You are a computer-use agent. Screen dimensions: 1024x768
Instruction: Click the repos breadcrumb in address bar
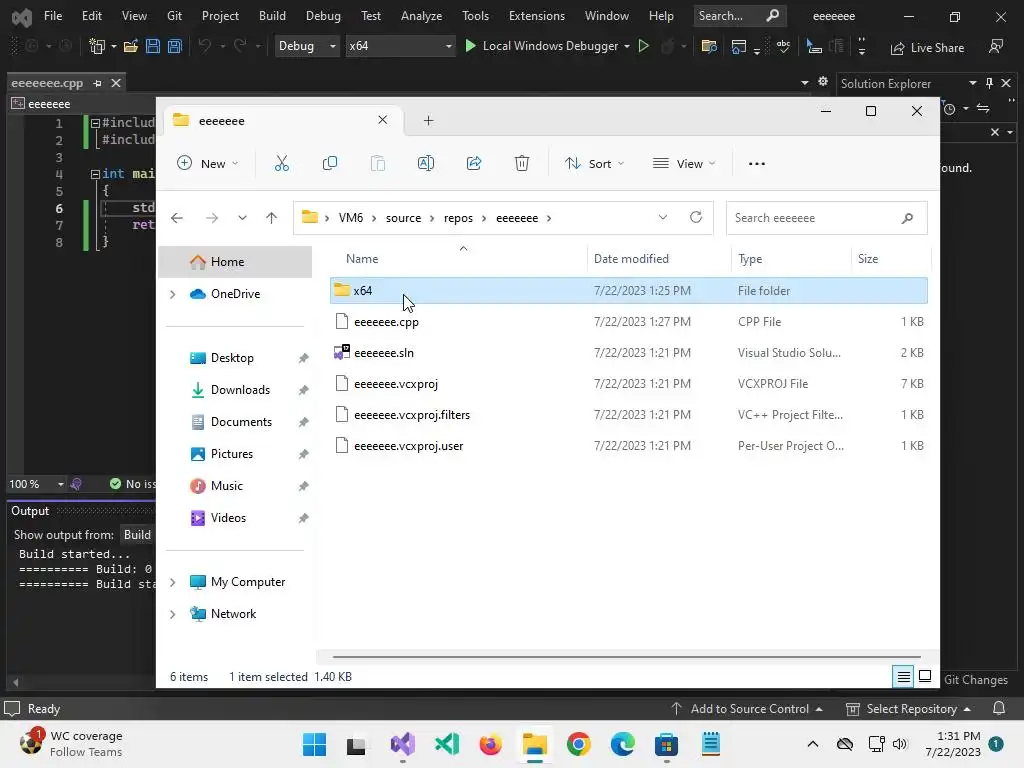coord(458,218)
